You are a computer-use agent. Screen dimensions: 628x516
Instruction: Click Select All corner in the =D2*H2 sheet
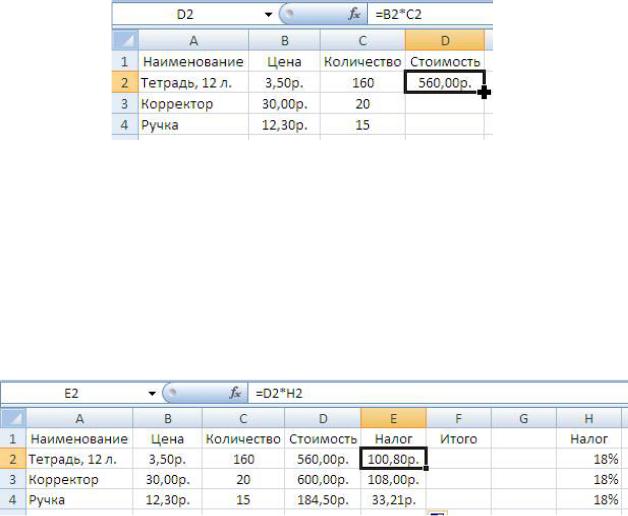[14, 419]
